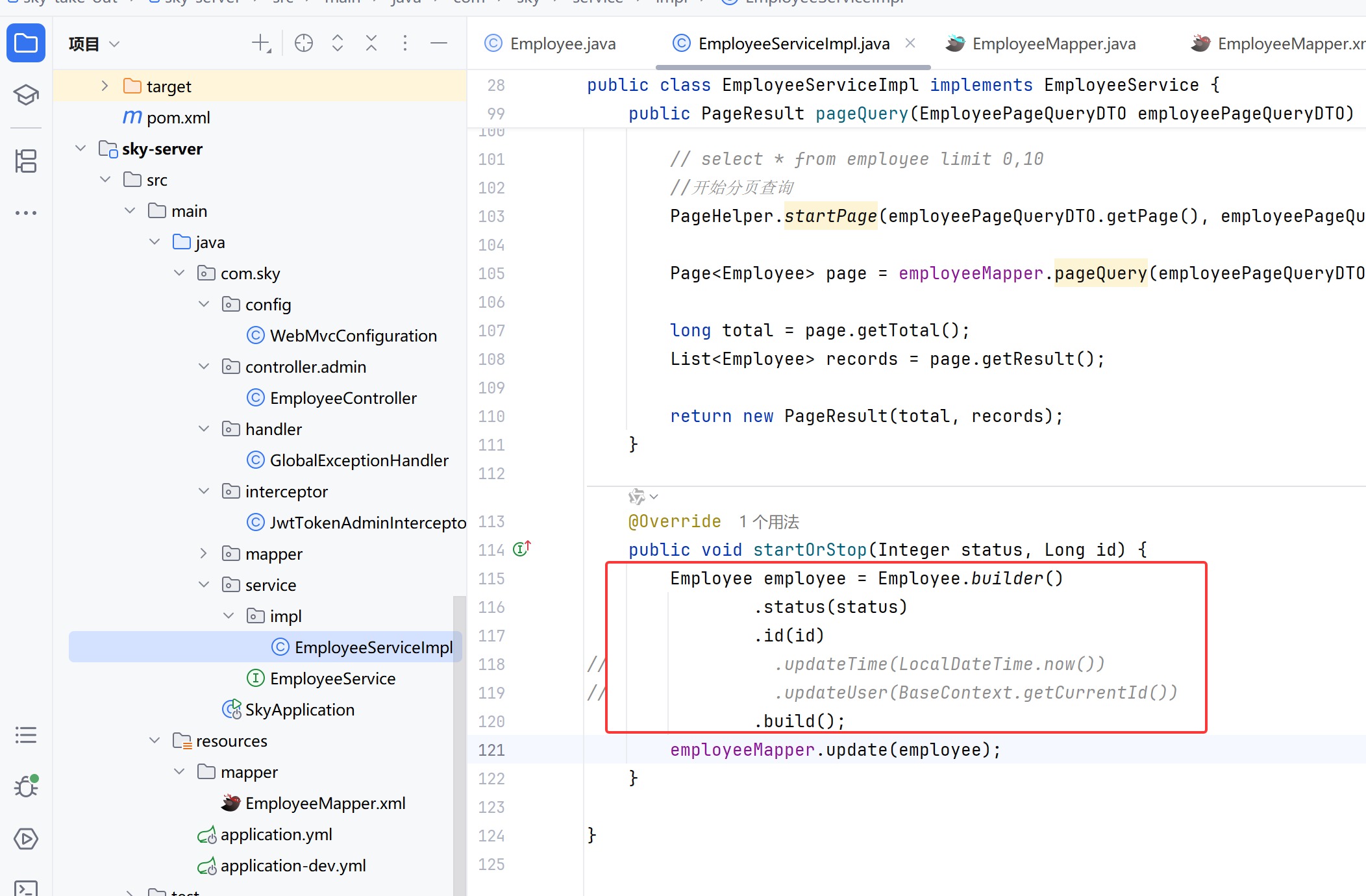Select EmployeeService interface

[x=321, y=678]
